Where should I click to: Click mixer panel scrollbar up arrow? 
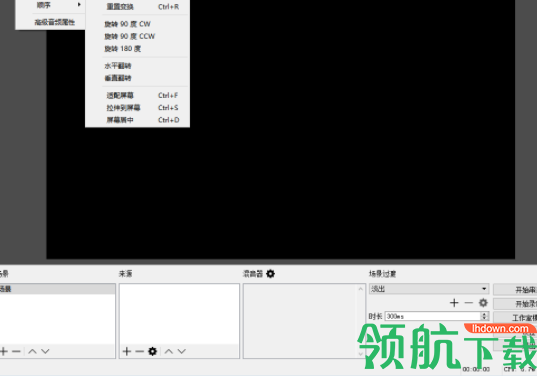tap(360, 289)
